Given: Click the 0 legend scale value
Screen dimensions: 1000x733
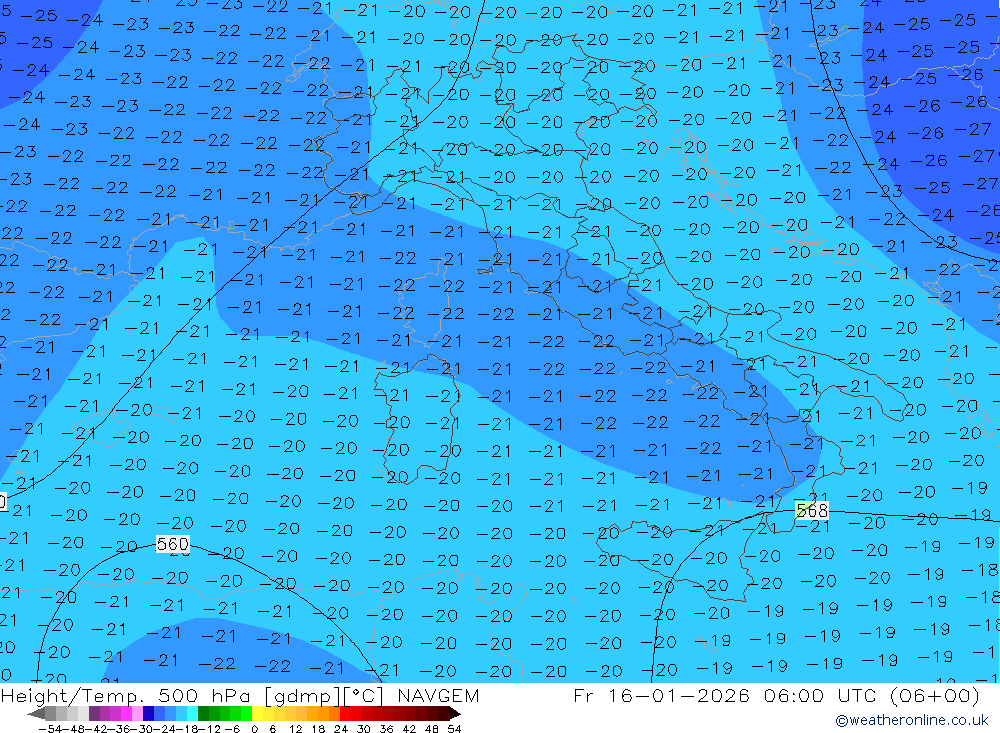Looking at the screenshot, I should click(x=254, y=729).
